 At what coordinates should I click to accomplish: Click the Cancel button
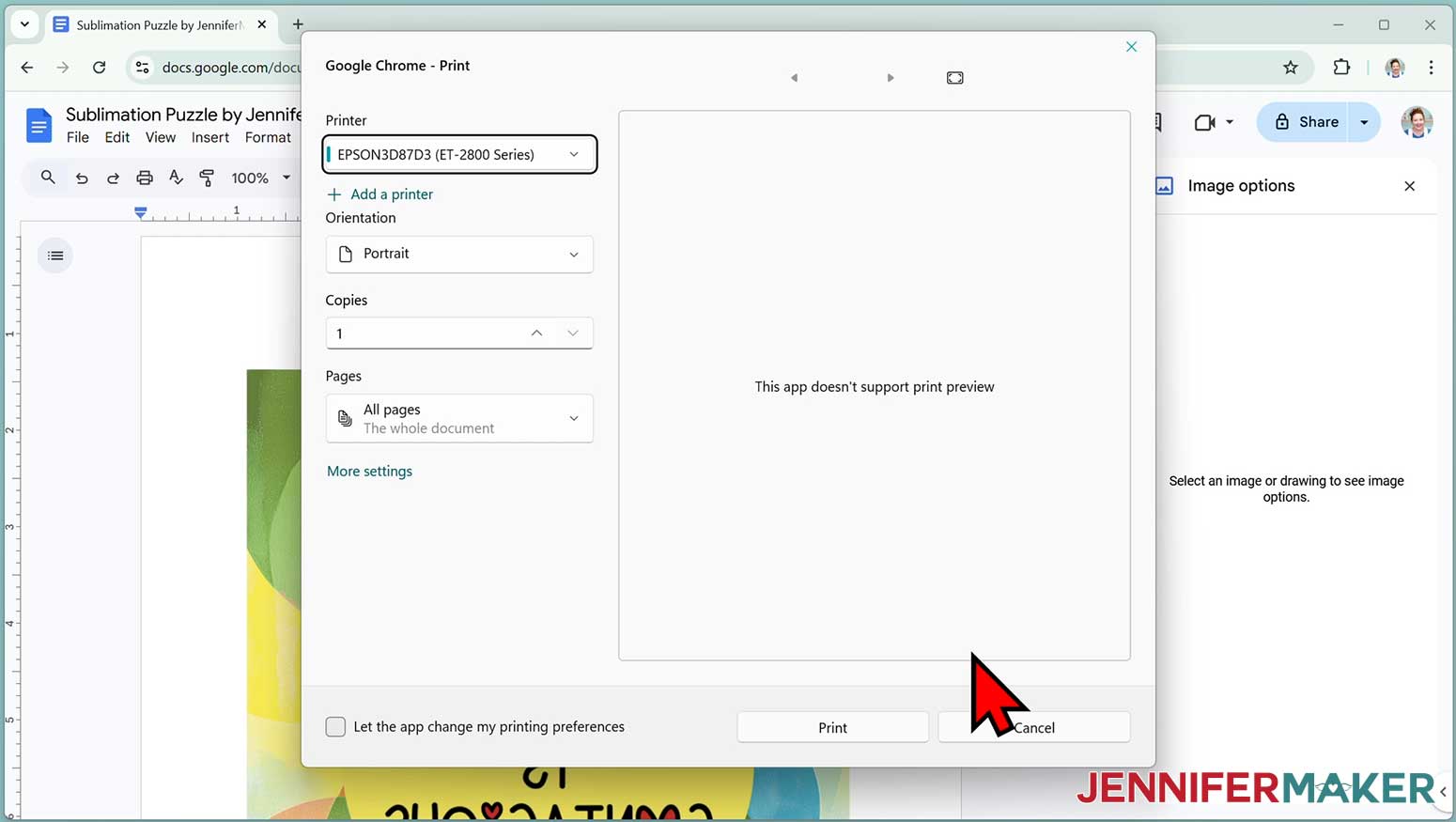(1033, 727)
